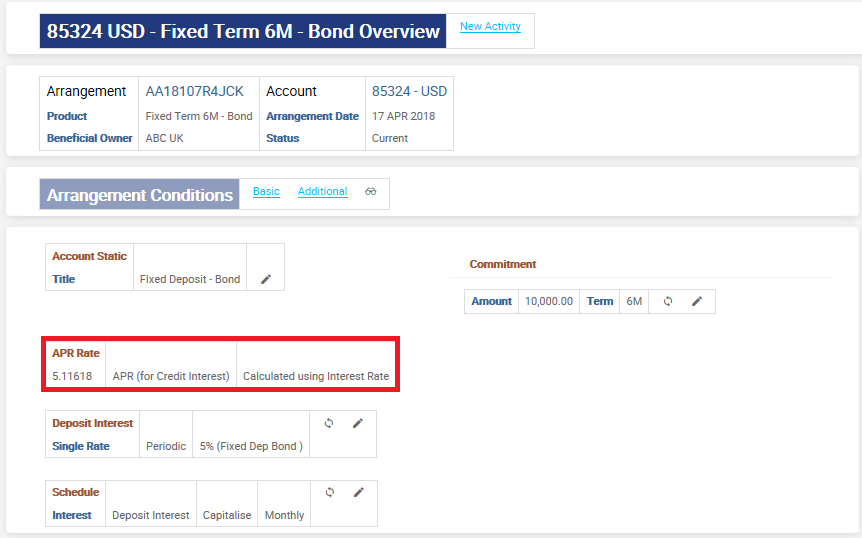This screenshot has height=538, width=862.
Task: Select the APR Rate value 5.11618
Action: click(72, 376)
